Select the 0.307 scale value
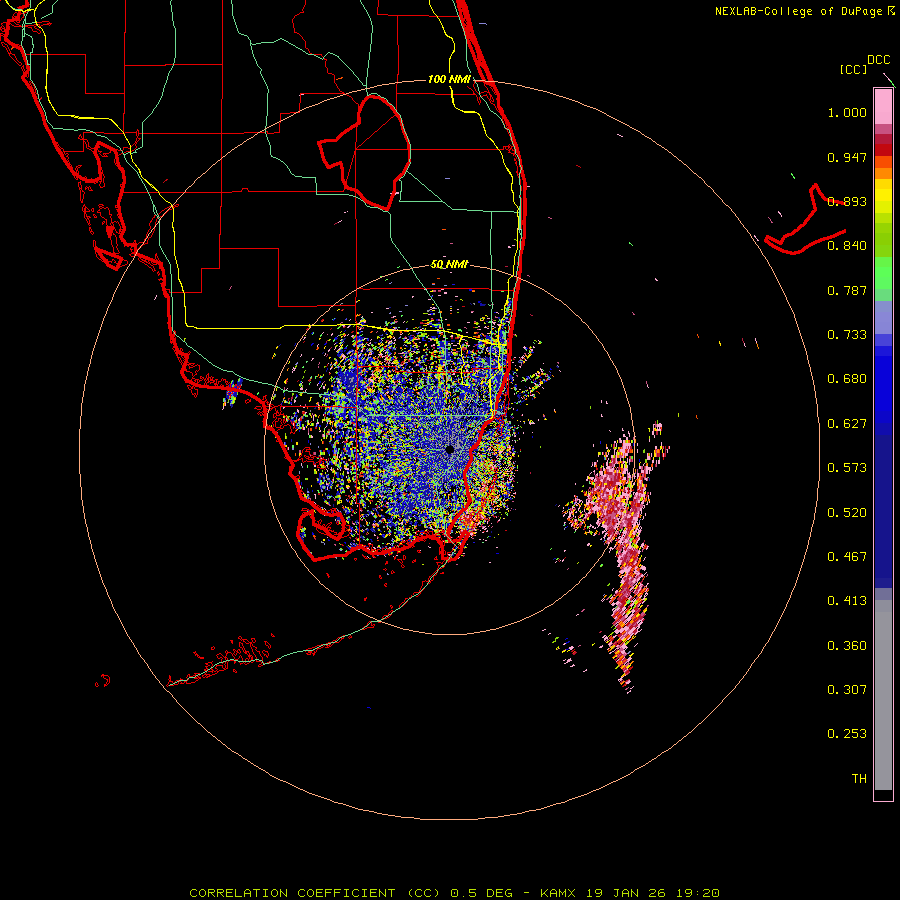The image size is (900, 900). (847, 690)
